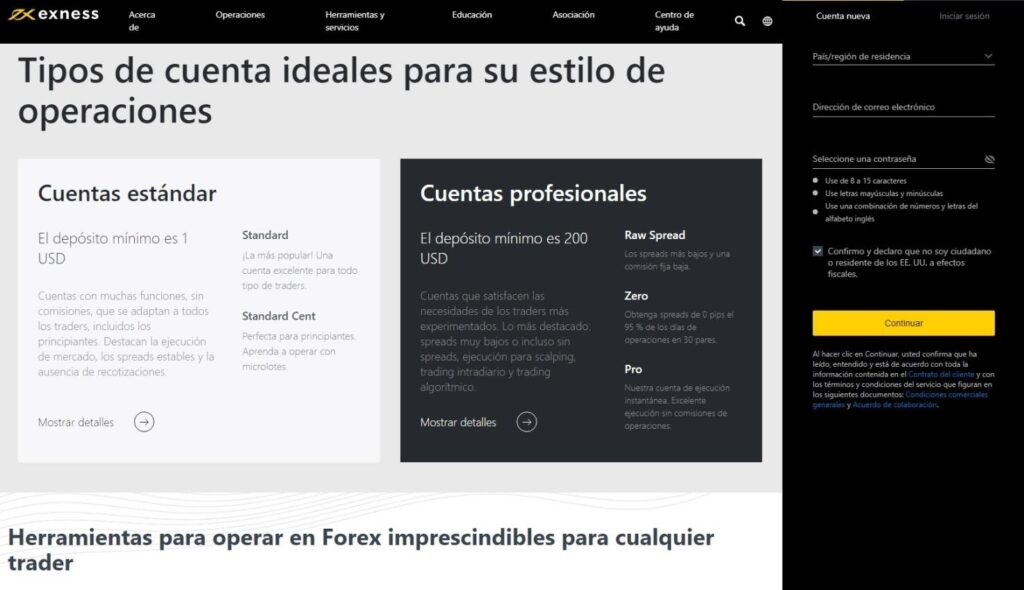Open the Contrato del cliente link
This screenshot has height=590, width=1024.
(x=940, y=374)
